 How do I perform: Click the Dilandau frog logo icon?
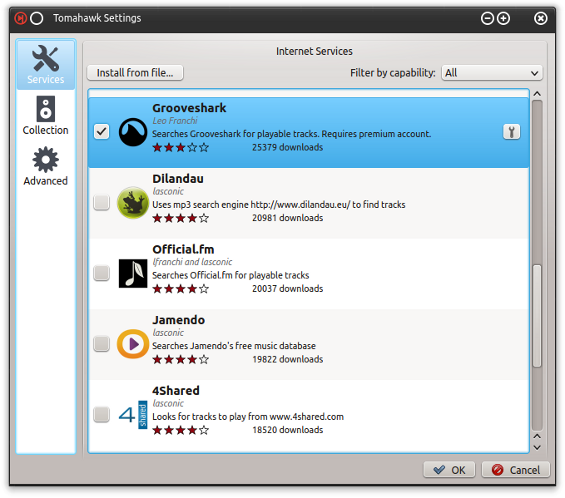pos(133,203)
